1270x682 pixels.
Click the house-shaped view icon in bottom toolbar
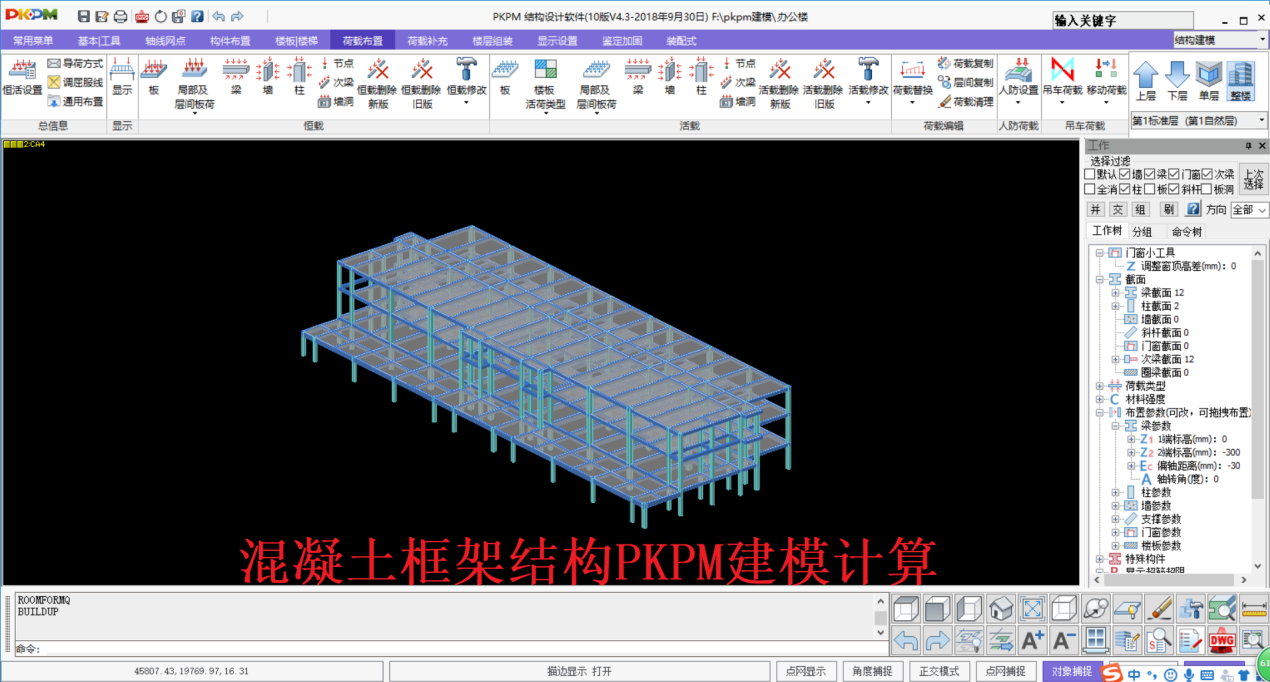(x=1001, y=607)
